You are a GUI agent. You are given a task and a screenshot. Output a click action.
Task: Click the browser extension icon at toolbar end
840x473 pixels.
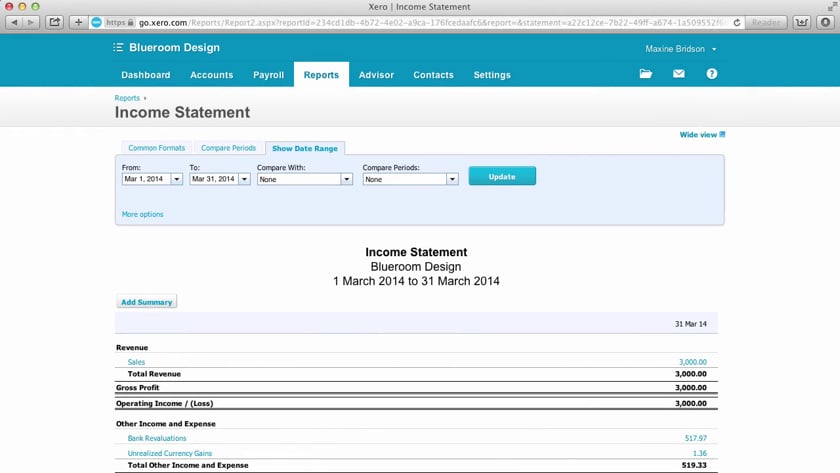[826, 22]
